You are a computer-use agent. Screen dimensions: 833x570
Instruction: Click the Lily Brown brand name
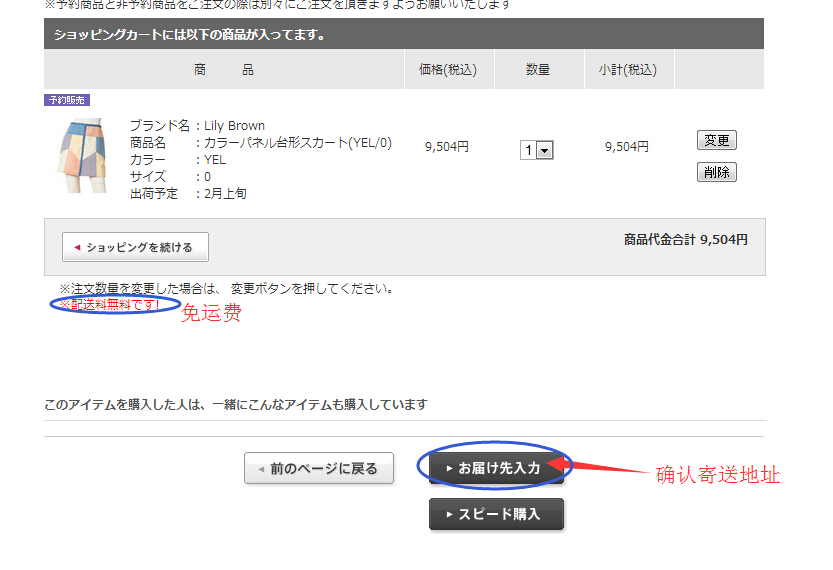click(234, 126)
